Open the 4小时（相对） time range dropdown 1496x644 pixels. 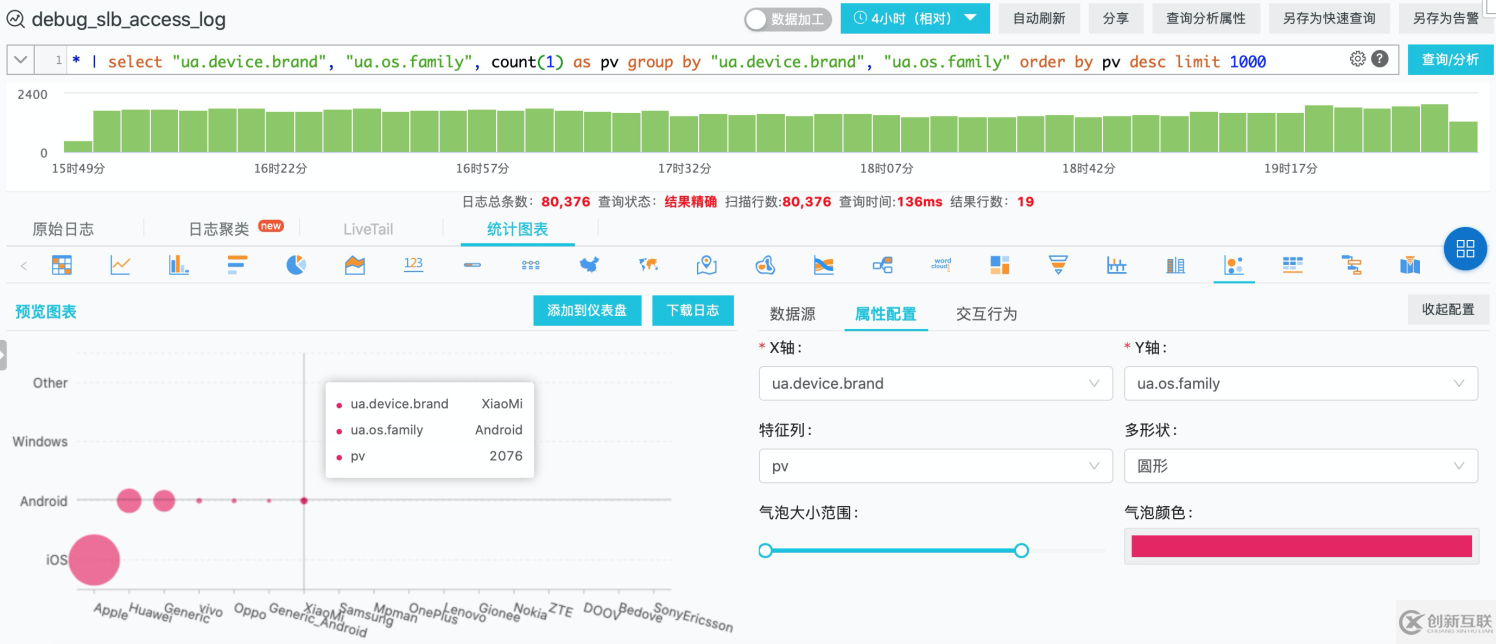pyautogui.click(x=914, y=18)
